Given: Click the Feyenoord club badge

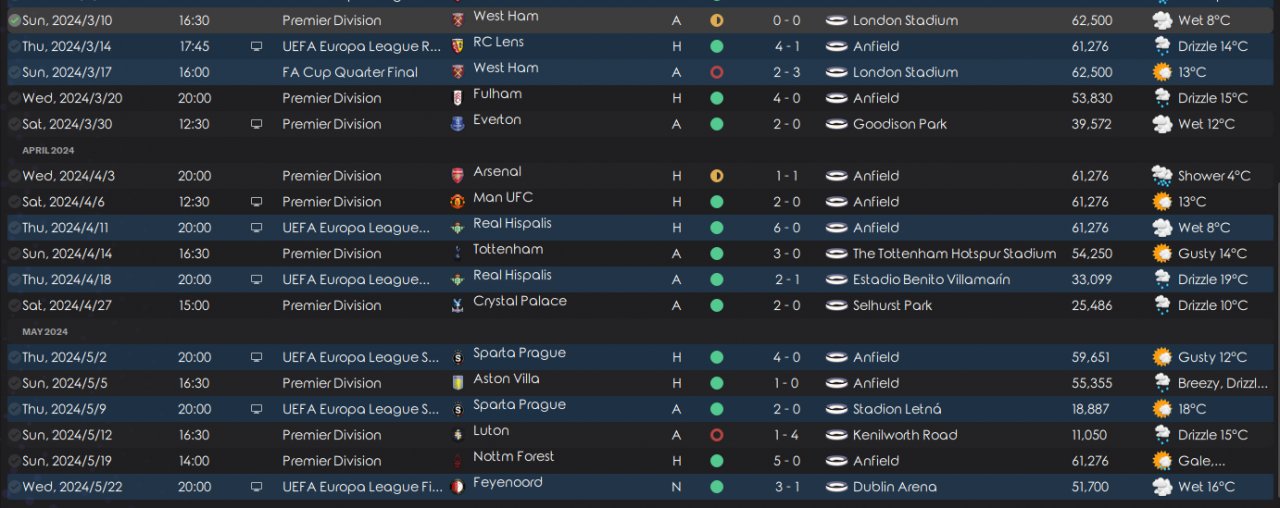Looking at the screenshot, I should (x=458, y=487).
